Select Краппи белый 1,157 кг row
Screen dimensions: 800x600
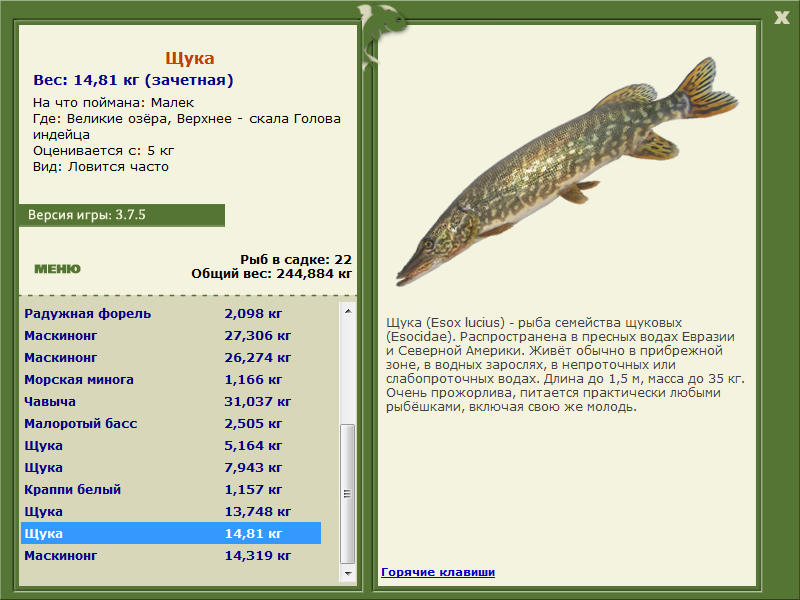click(x=171, y=489)
